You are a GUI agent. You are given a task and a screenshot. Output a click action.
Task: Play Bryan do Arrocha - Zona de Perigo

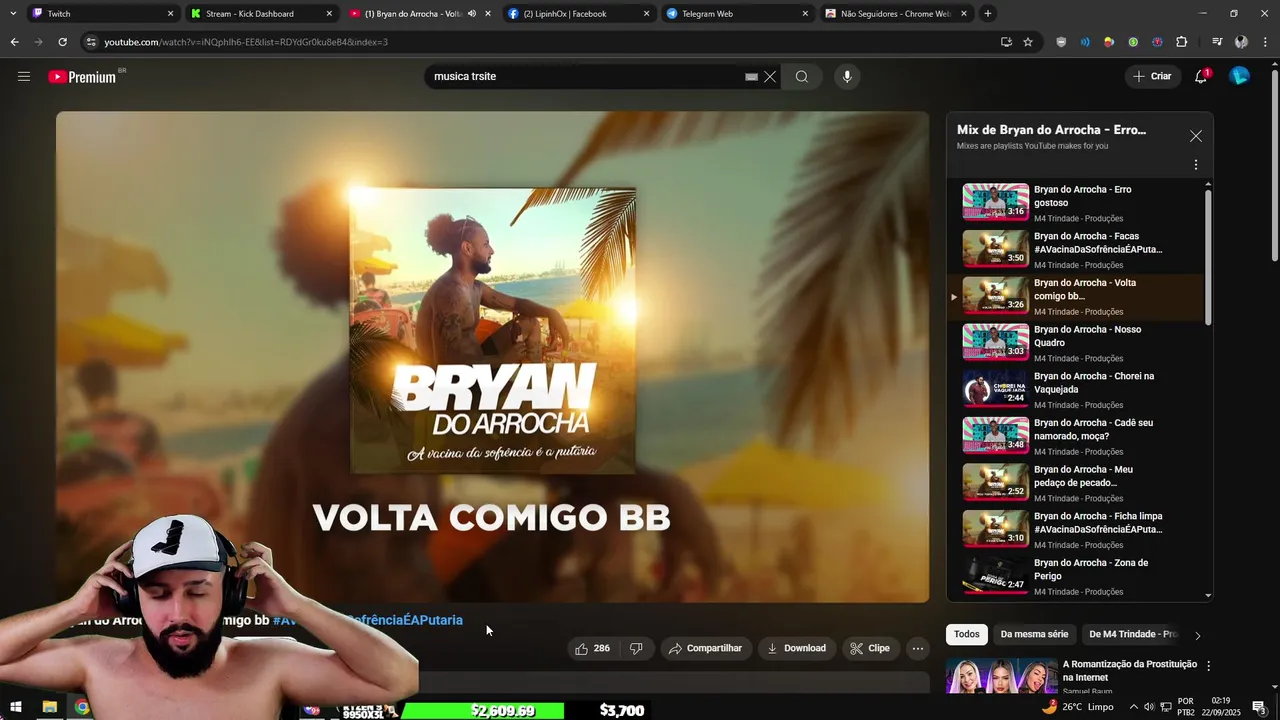(1075, 576)
